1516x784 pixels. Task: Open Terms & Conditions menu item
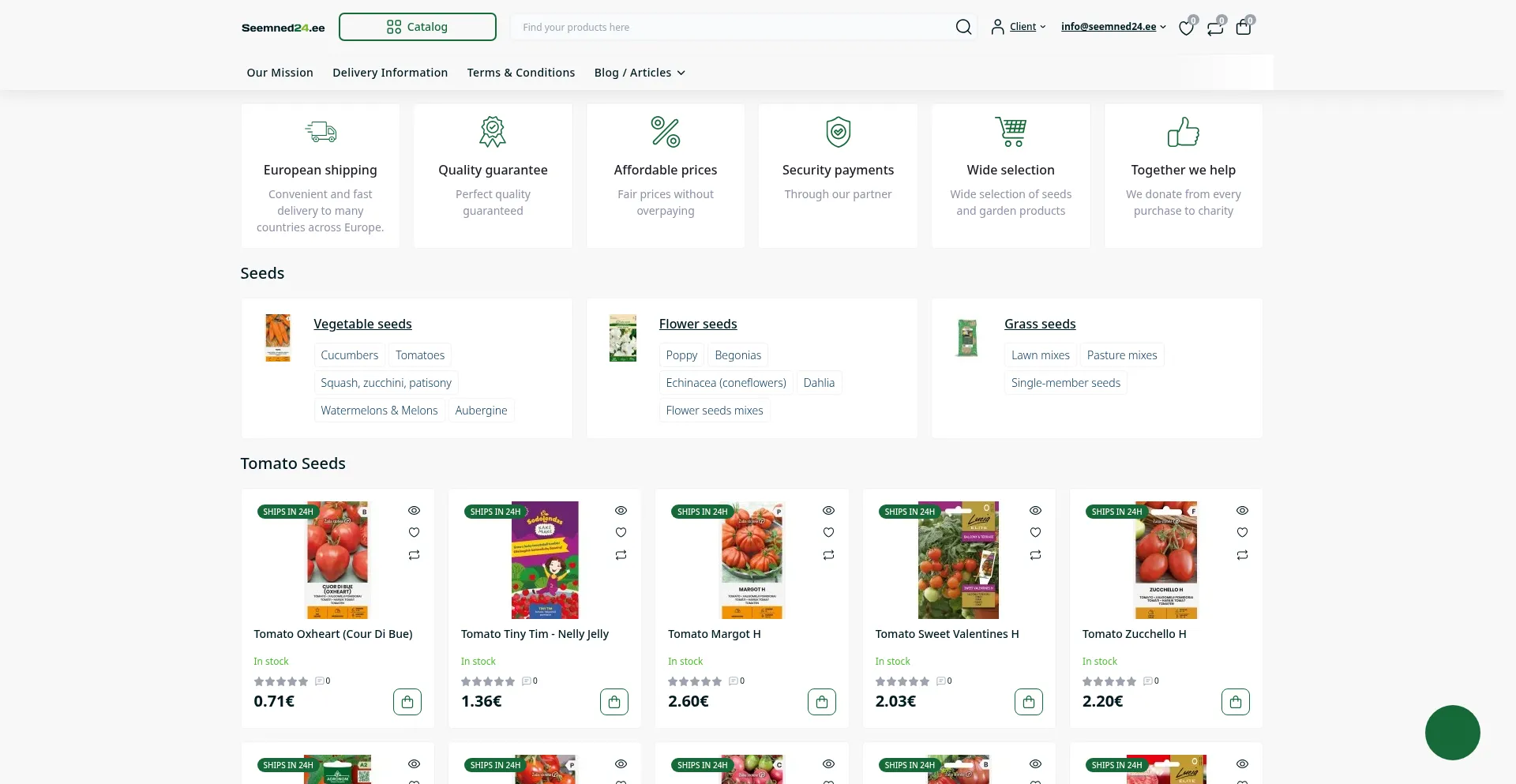coord(521,73)
